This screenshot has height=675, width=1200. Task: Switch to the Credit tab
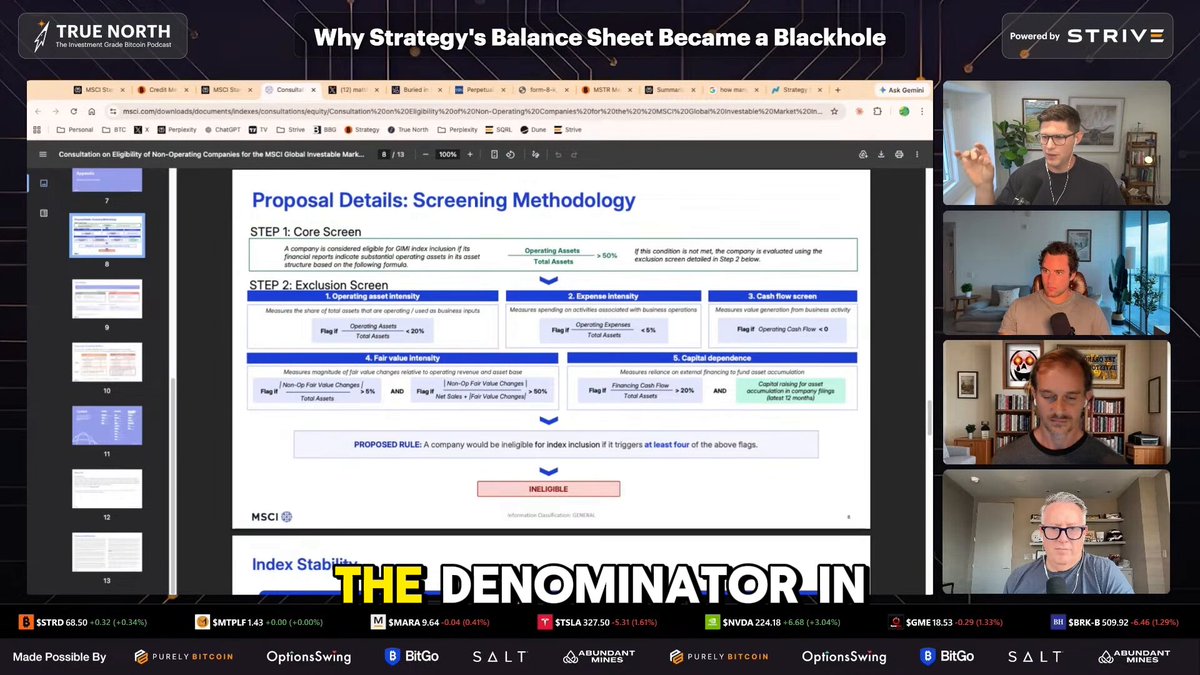coord(162,90)
